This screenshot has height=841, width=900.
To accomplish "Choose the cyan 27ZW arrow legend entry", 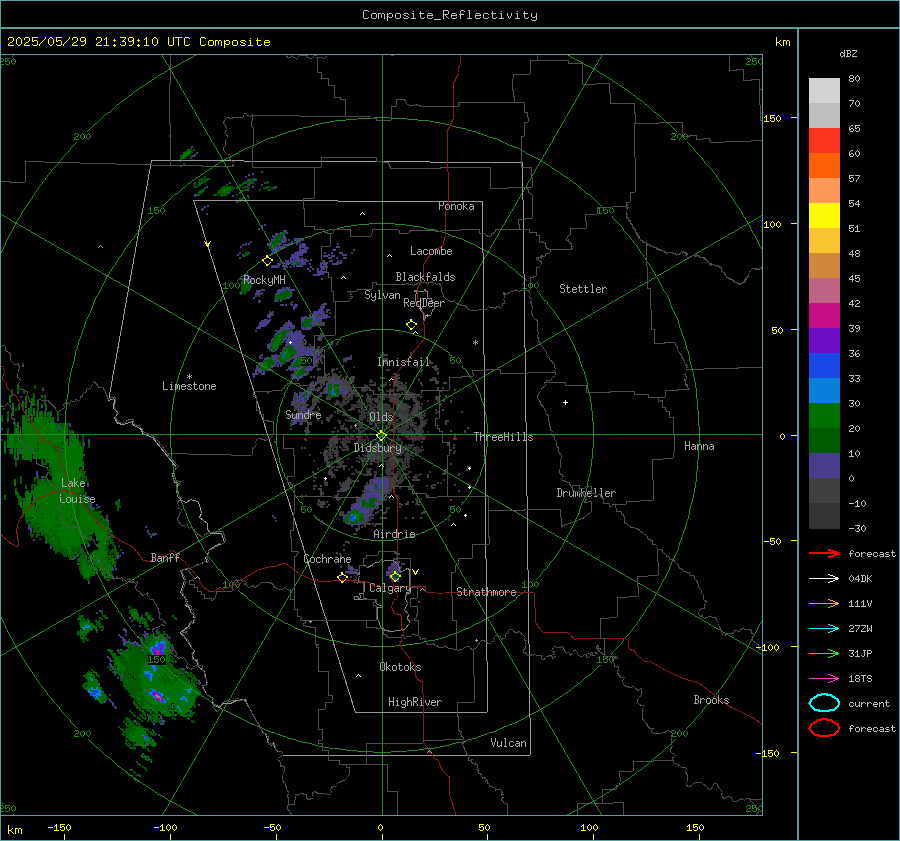I will pyautogui.click(x=824, y=629).
